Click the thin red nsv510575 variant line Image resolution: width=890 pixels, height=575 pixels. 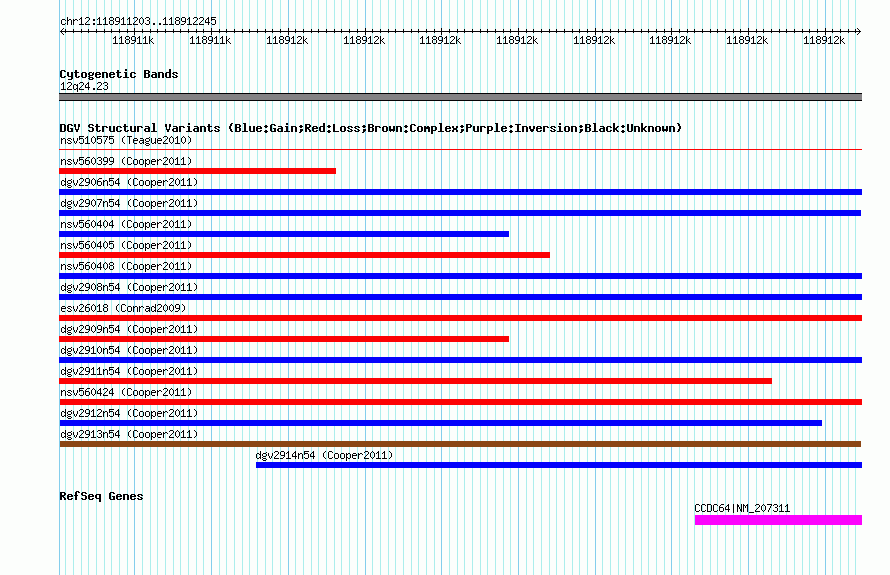[460, 150]
